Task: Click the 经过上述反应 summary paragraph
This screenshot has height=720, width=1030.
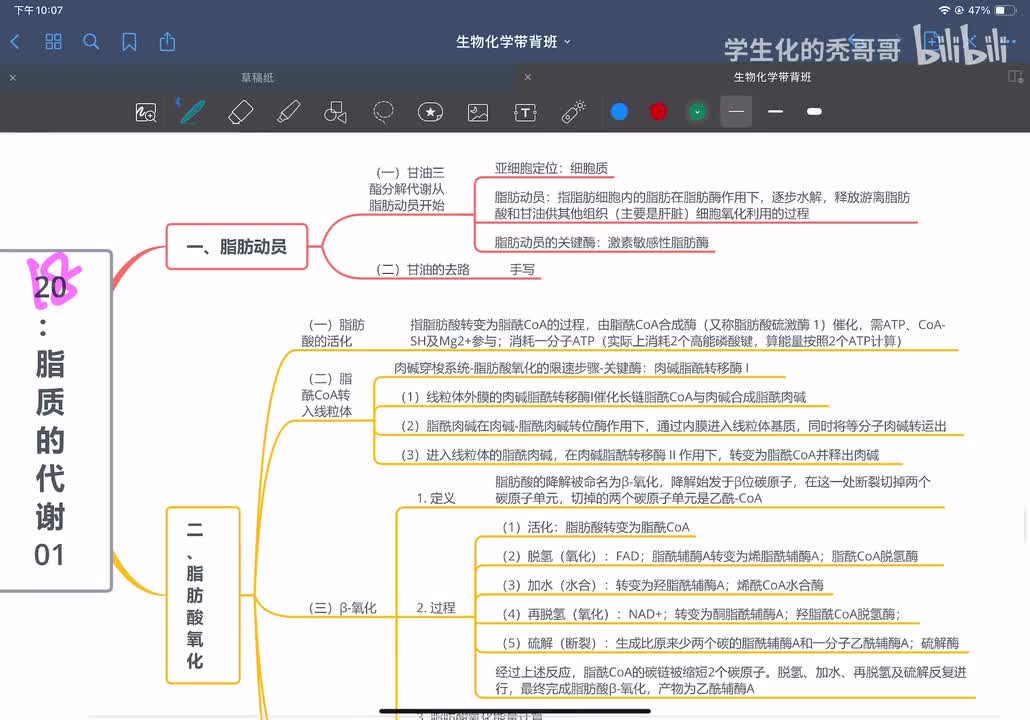Action: pos(730,680)
